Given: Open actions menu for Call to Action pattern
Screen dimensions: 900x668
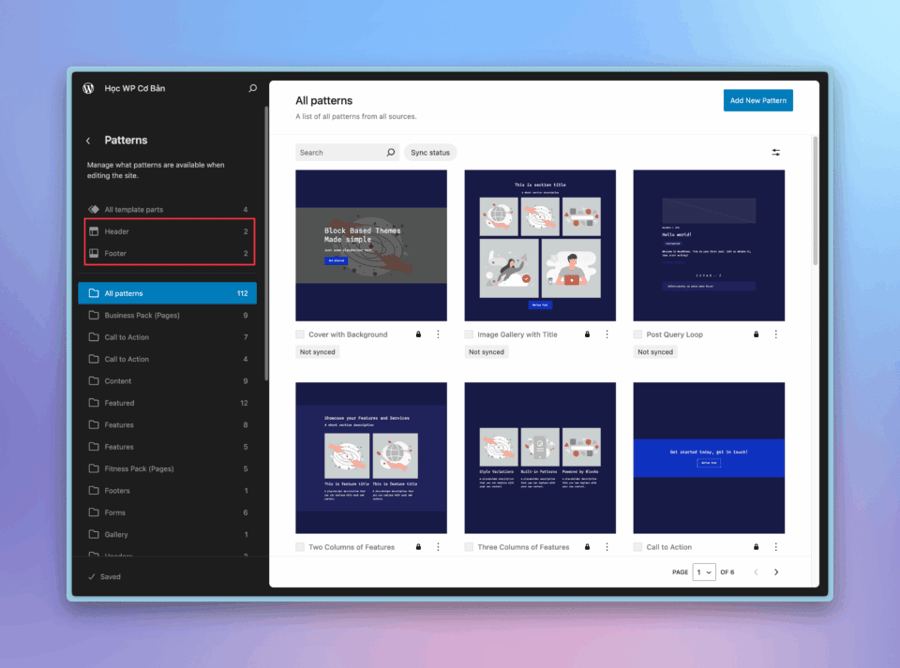Looking at the screenshot, I should (775, 547).
